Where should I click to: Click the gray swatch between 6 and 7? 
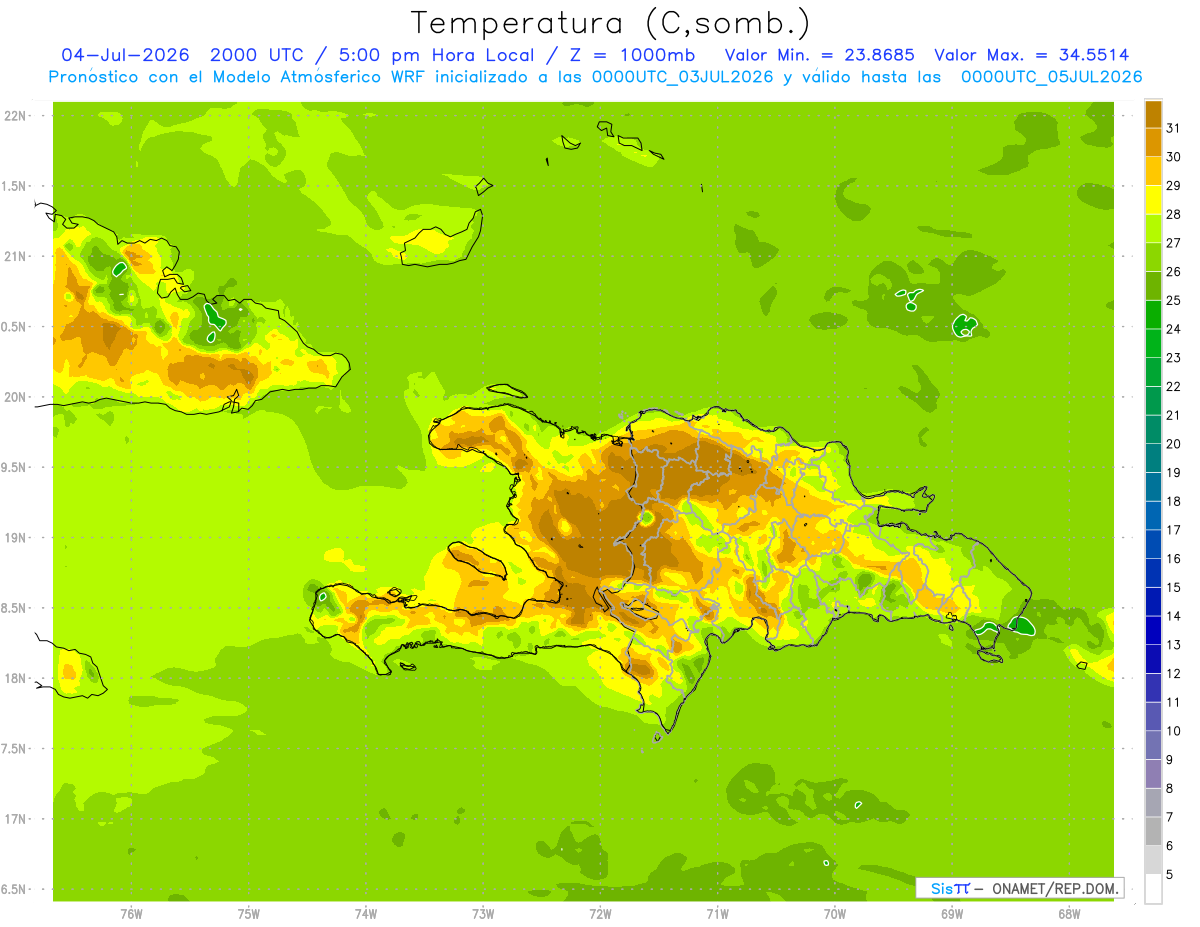tap(1153, 831)
